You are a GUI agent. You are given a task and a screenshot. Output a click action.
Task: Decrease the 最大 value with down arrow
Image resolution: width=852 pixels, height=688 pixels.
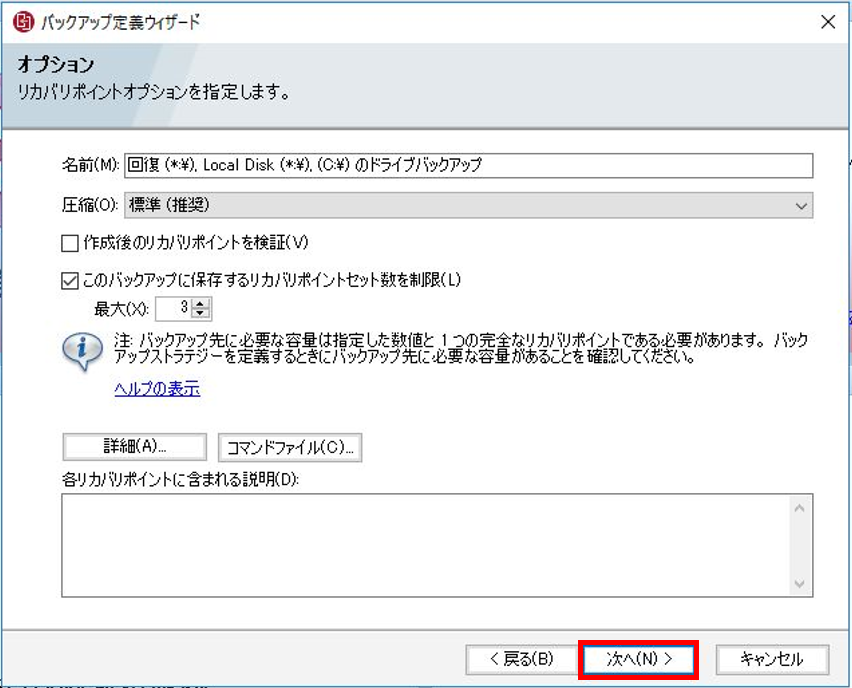[x=200, y=314]
